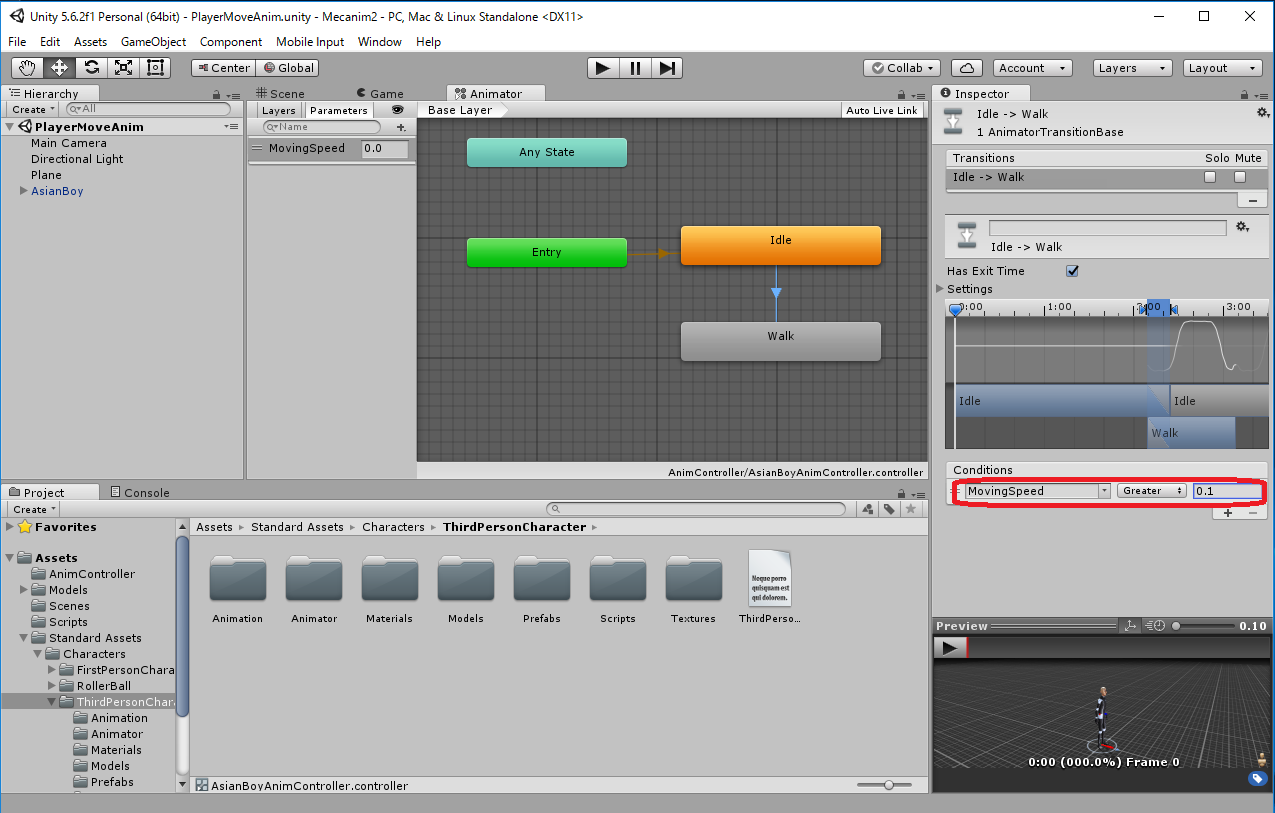Click the Step frame button
Screen dimensions: 1275x813
[x=668, y=68]
